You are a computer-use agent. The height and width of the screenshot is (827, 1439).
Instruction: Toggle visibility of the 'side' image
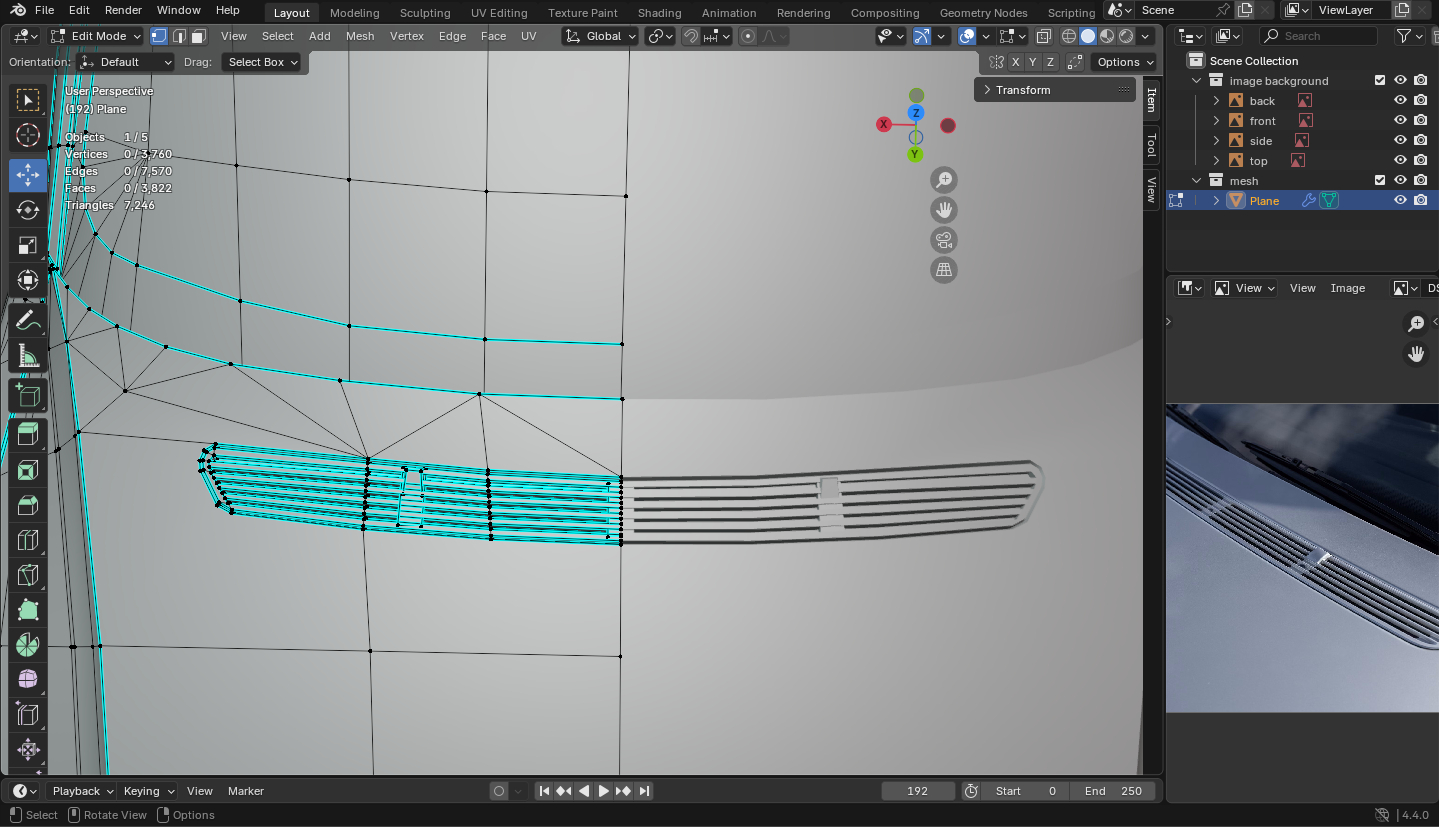coord(1400,141)
